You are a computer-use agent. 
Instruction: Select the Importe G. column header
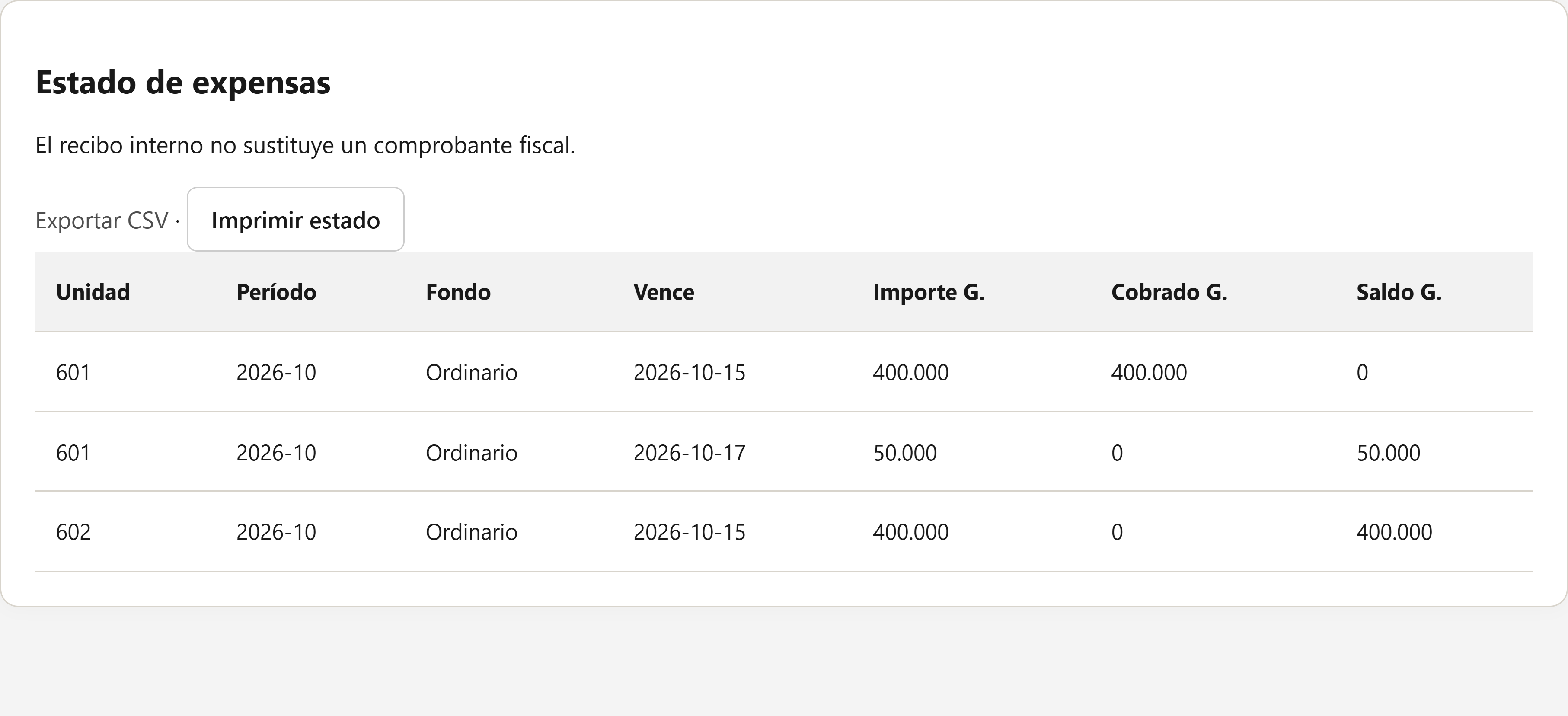tap(928, 292)
